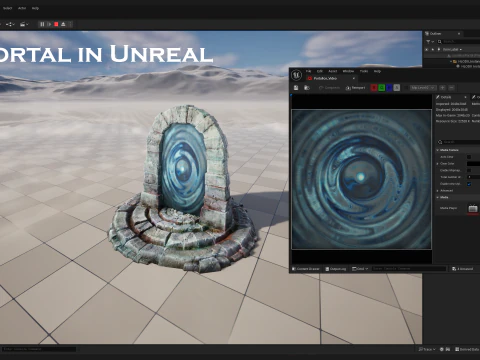Decrease mip level with minus button
Image resolution: width=480 pixels, height=360 pixels.
coord(451,88)
